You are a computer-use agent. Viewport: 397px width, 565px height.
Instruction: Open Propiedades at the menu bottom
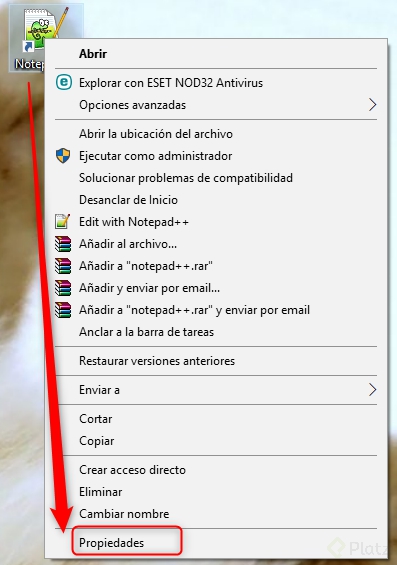coord(111,543)
